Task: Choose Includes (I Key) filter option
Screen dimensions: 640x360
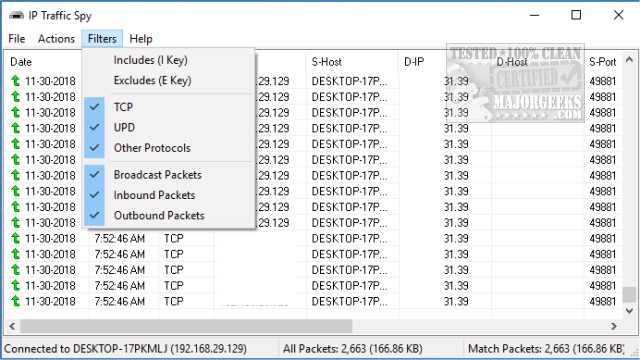Action: [169, 60]
